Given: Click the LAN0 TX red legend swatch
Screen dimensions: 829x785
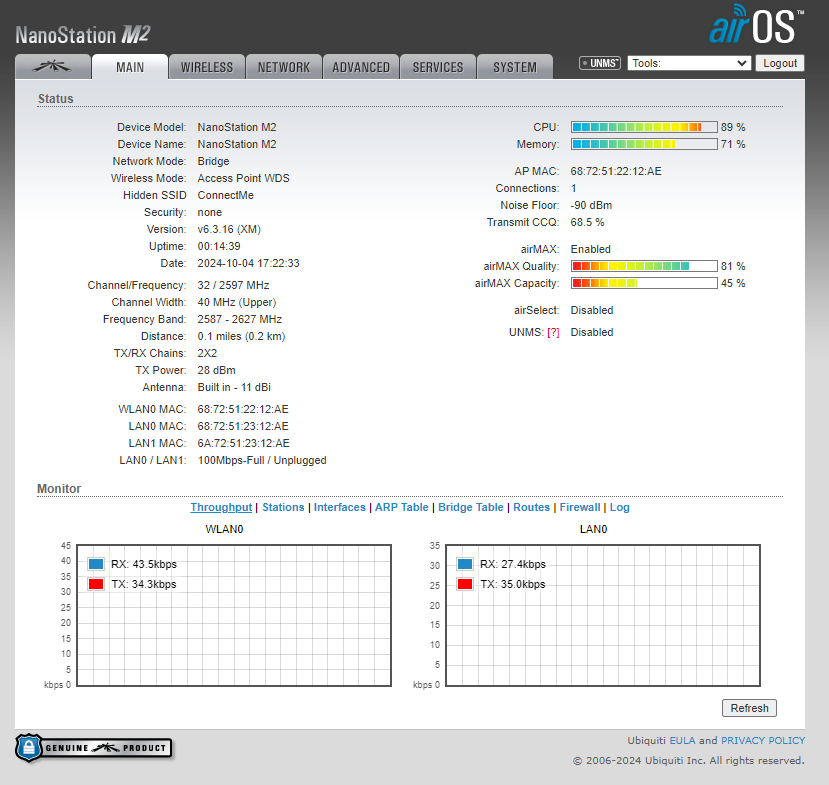Looking at the screenshot, I should click(x=465, y=584).
